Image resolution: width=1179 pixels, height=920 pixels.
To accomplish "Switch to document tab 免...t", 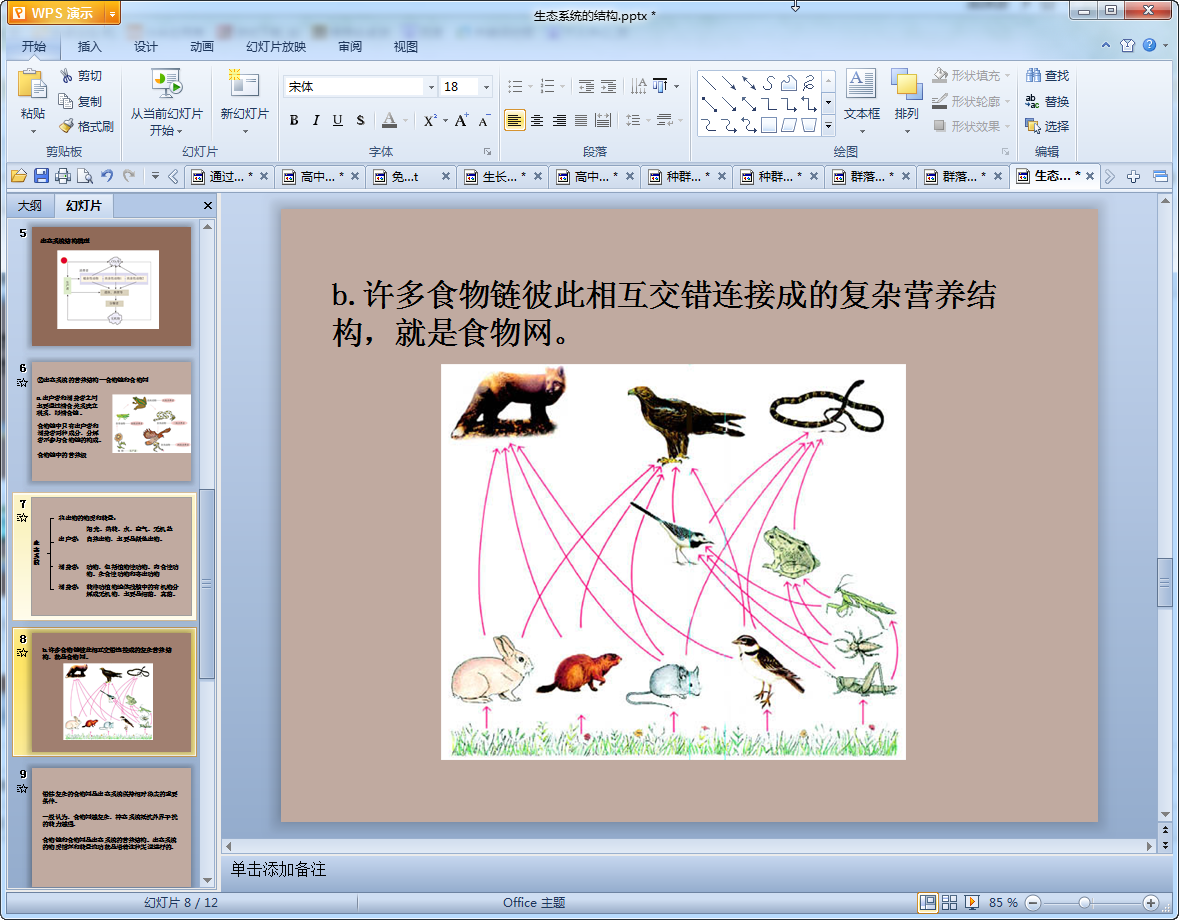I will [x=413, y=177].
